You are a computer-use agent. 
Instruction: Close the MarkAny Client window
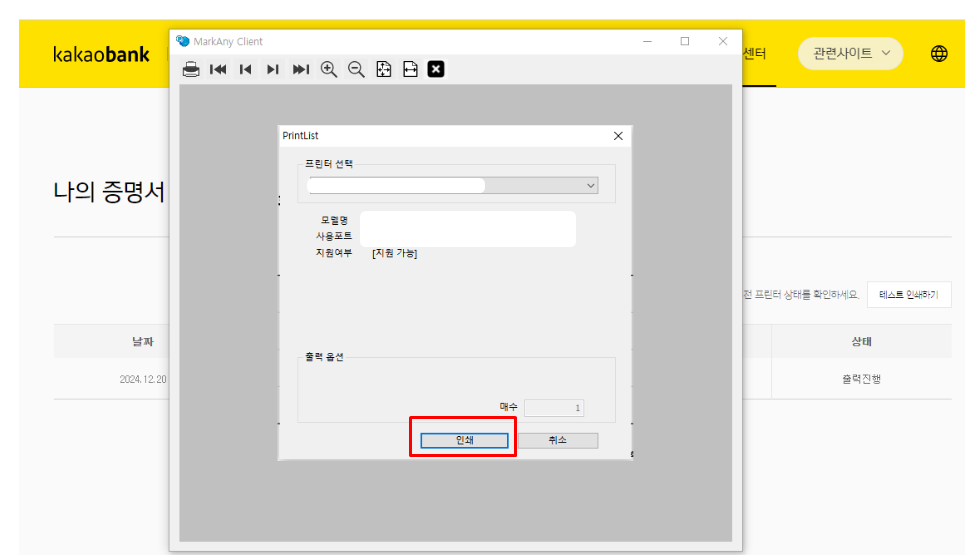[x=723, y=41]
